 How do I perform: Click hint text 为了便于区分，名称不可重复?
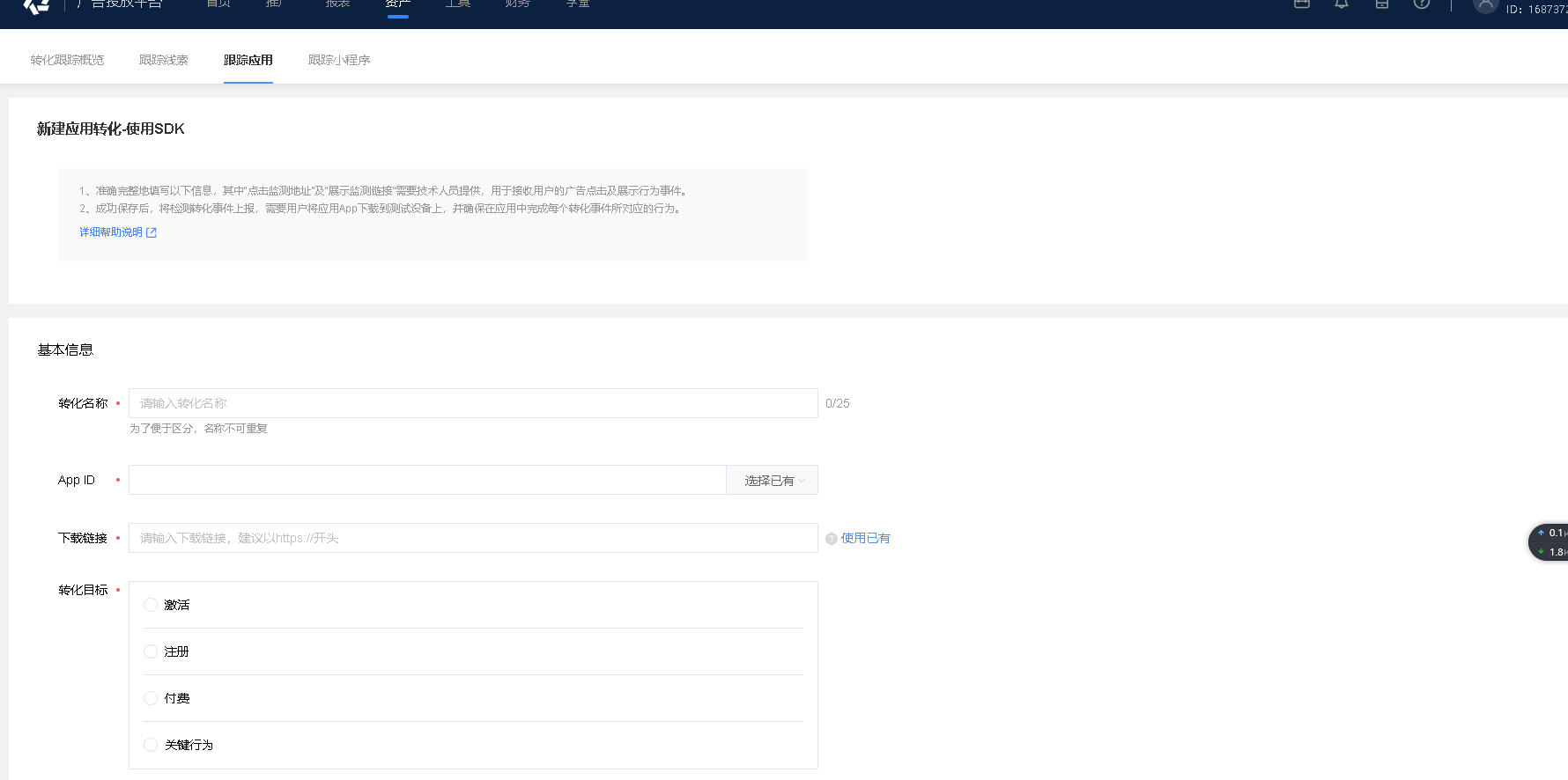click(198, 429)
